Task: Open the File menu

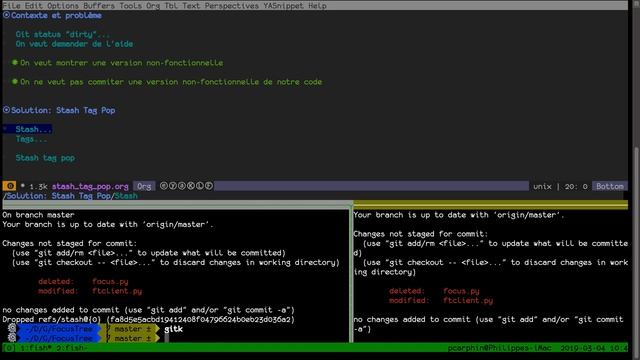Action: tap(11, 6)
